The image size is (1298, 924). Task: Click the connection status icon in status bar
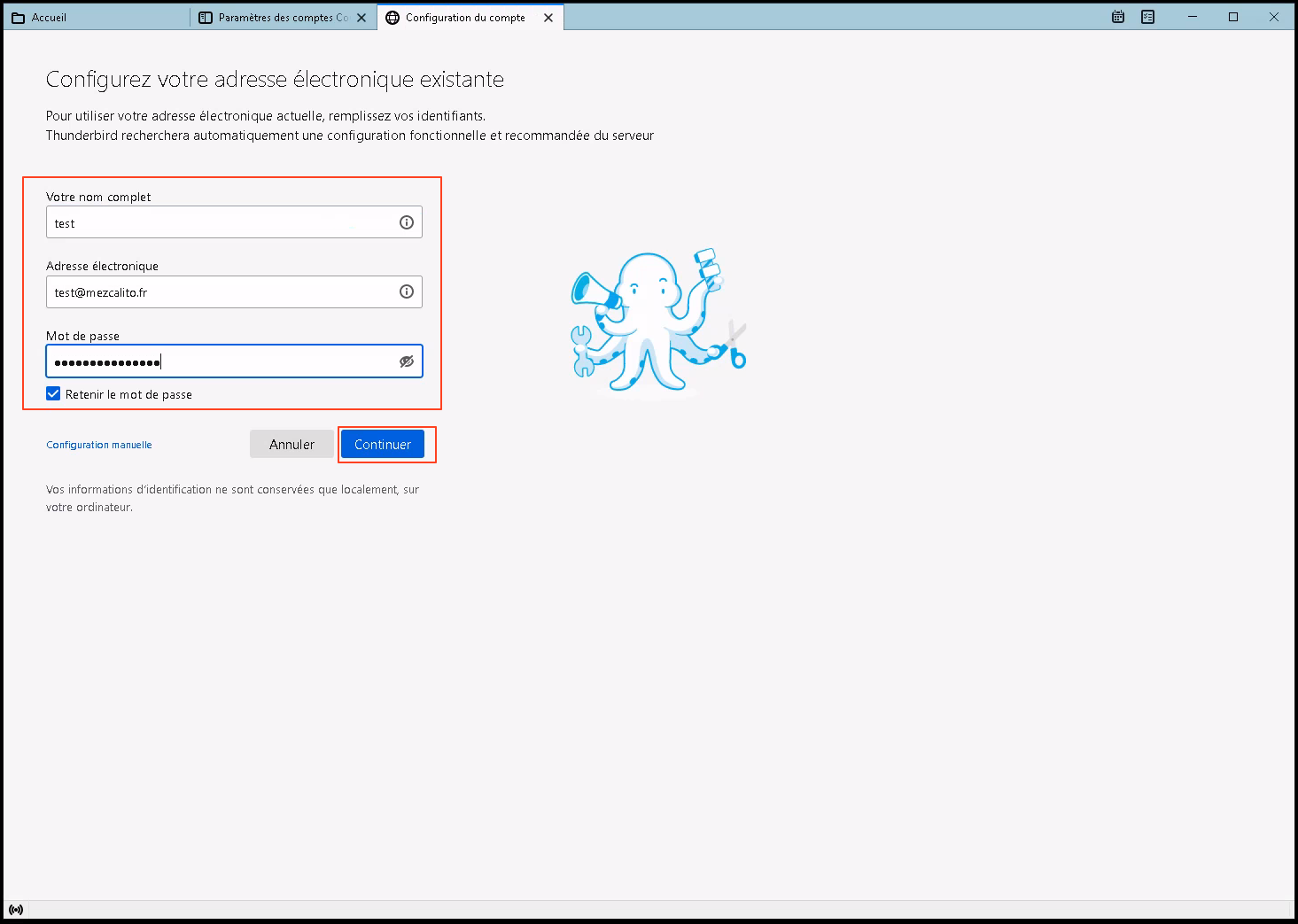coord(16,910)
